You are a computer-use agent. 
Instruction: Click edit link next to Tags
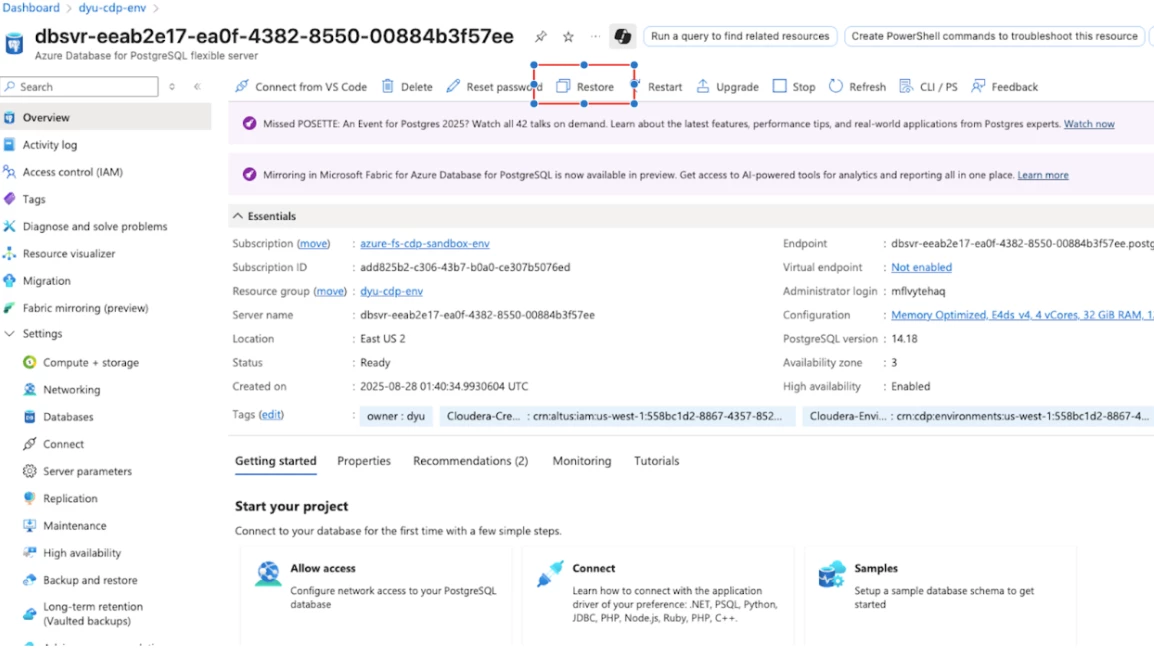[271, 415]
